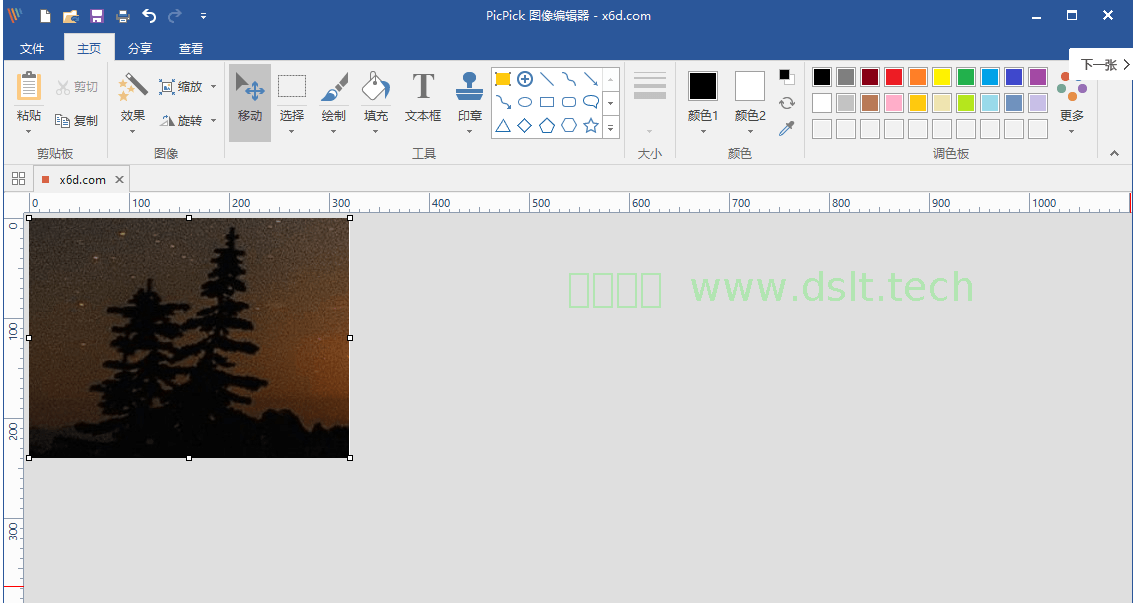
Task: Activate the eyedropper color picker
Action: pos(787,129)
